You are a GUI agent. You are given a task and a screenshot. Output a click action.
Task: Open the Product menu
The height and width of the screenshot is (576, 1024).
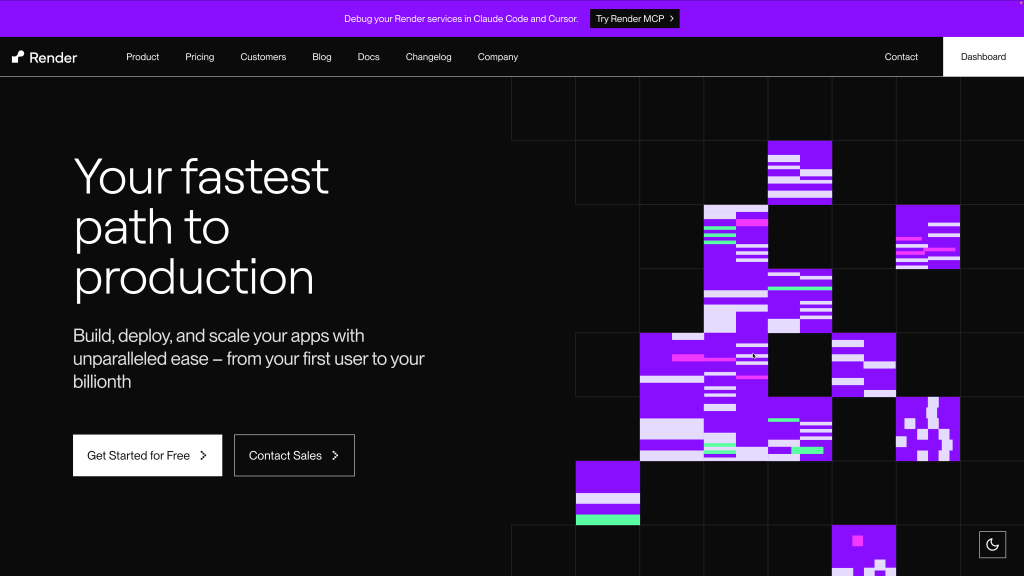tap(142, 57)
